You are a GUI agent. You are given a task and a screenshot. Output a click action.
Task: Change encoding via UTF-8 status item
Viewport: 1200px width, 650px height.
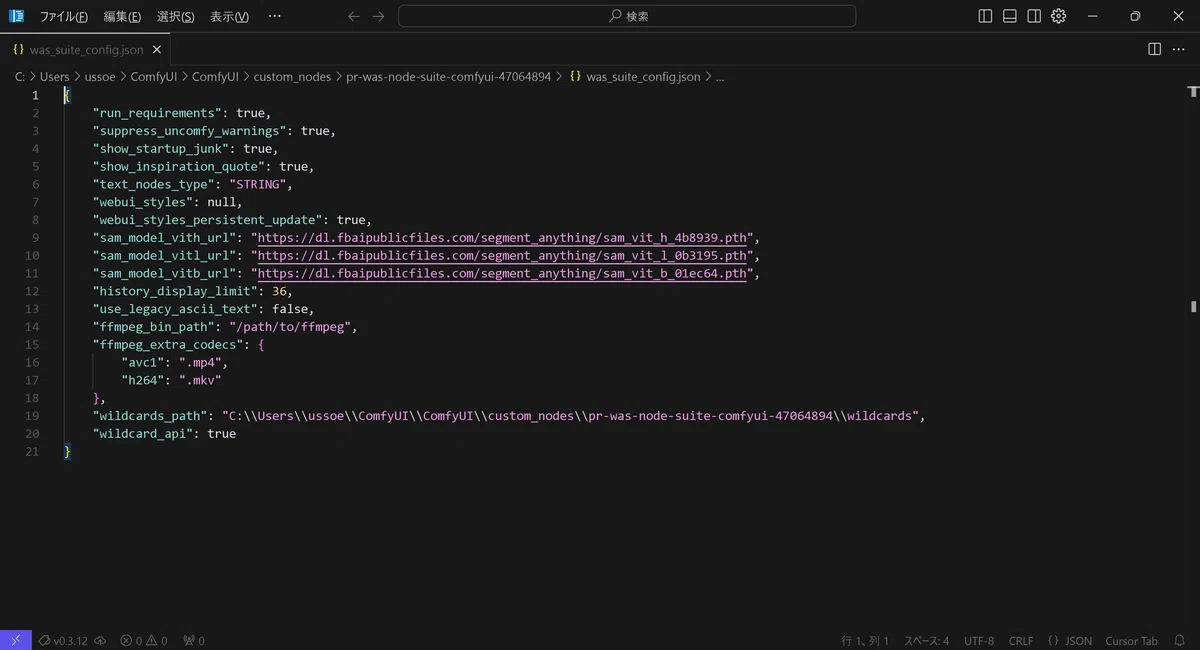pos(979,640)
